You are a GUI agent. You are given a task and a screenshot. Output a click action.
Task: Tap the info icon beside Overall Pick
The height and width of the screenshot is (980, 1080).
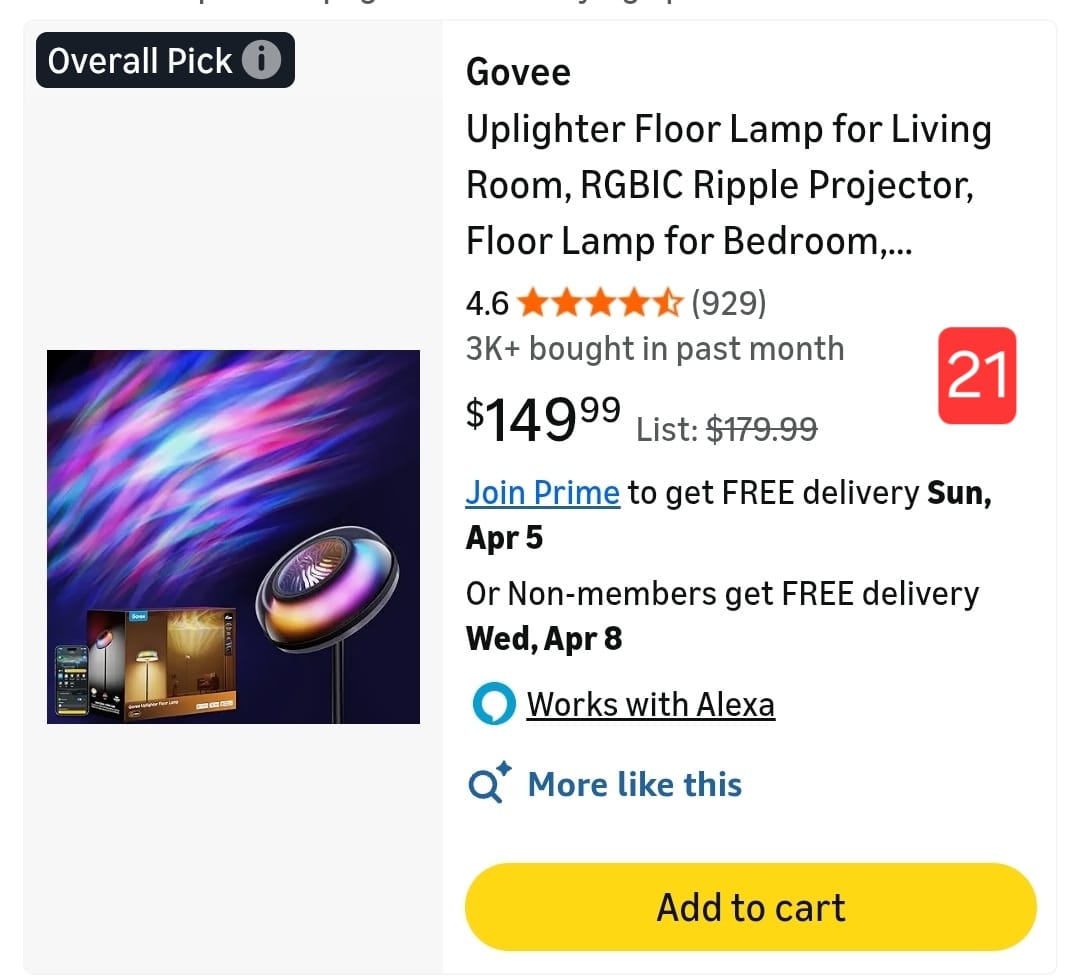[262, 61]
